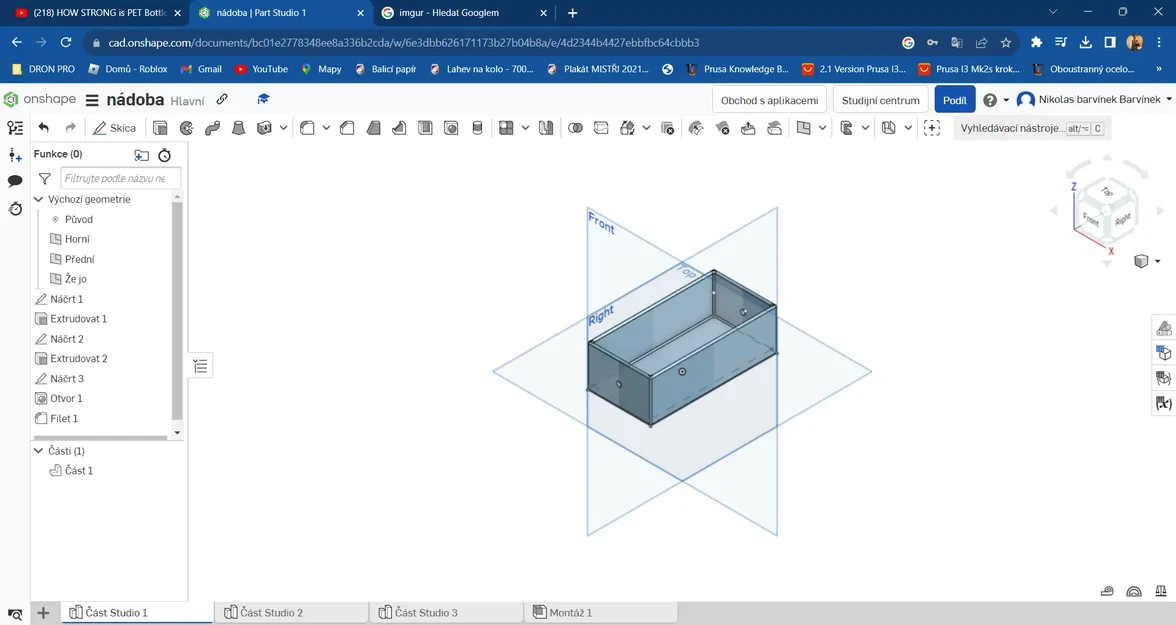
Task: Toggle the variable table panel (x)
Action: pyautogui.click(x=1163, y=404)
